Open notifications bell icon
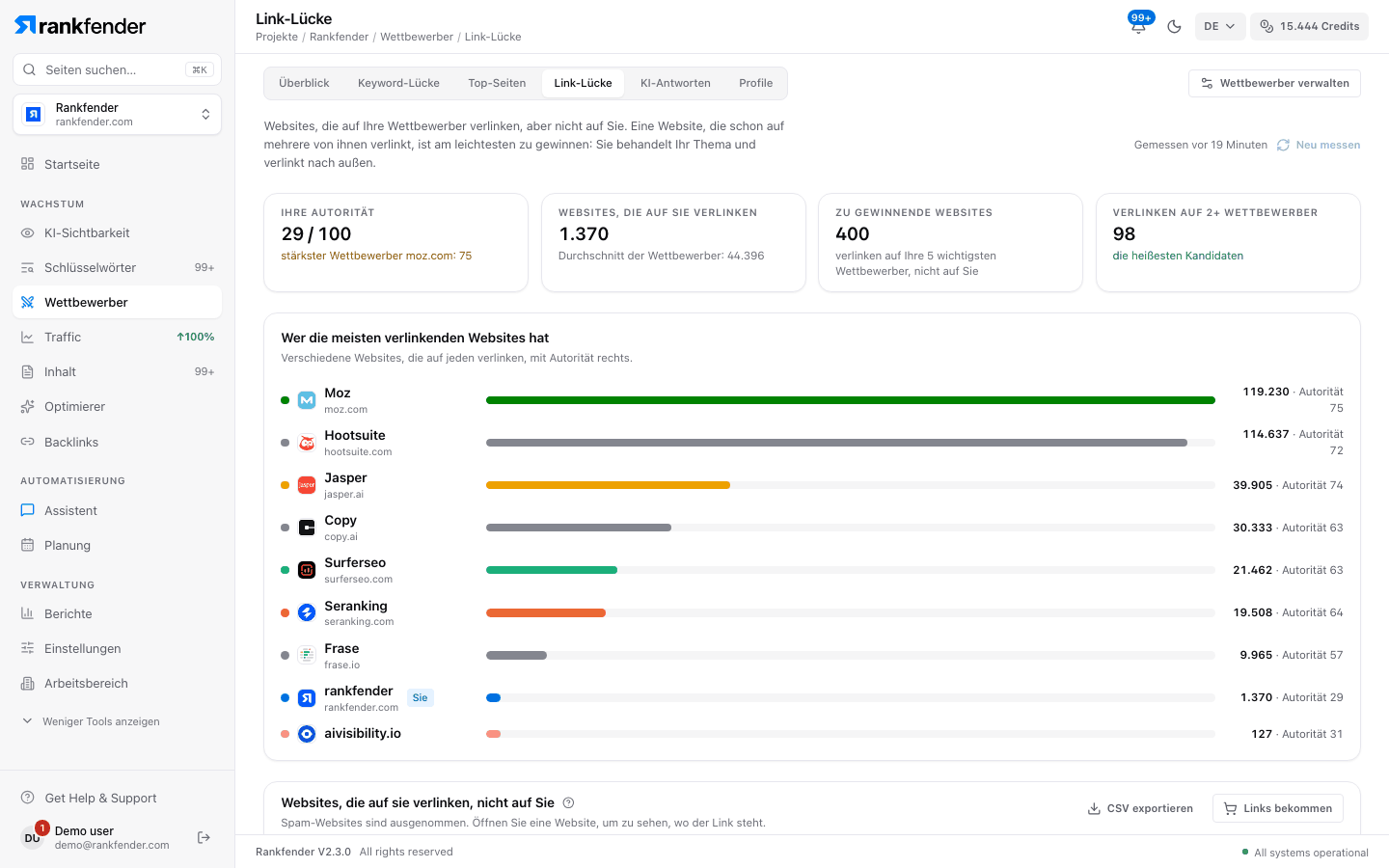This screenshot has width=1389, height=868. tap(1138, 26)
